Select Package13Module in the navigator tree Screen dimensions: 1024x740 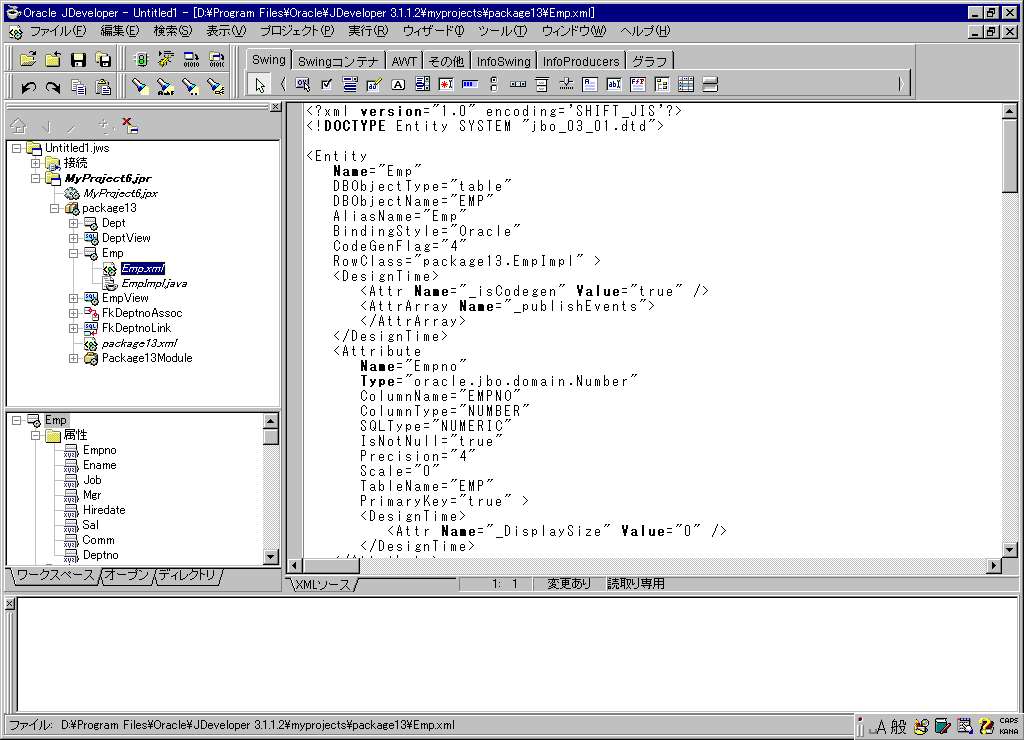[x=147, y=359]
